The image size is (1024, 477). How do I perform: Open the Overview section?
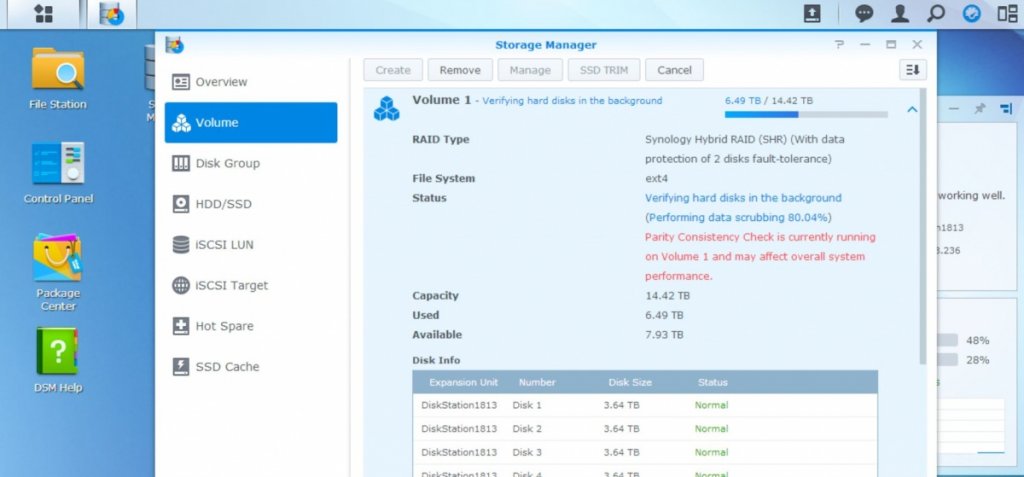coord(251,82)
